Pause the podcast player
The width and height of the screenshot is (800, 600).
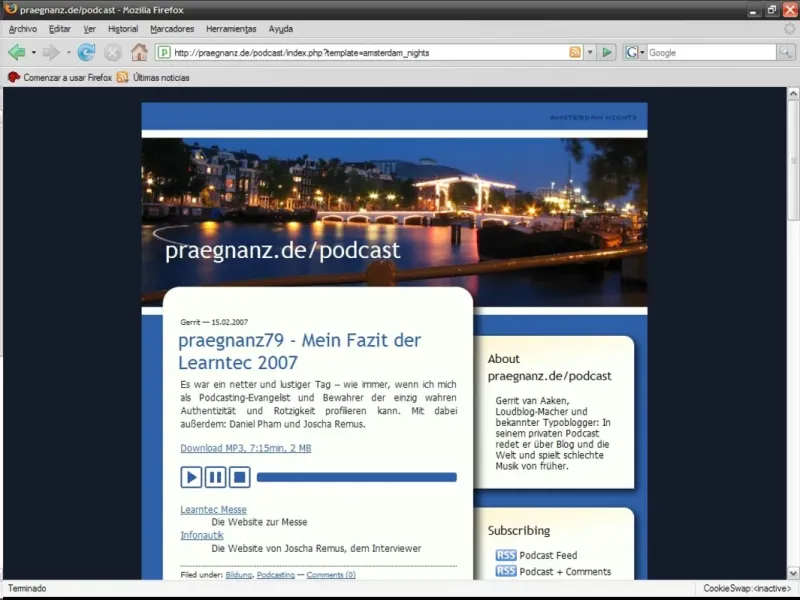[215, 477]
